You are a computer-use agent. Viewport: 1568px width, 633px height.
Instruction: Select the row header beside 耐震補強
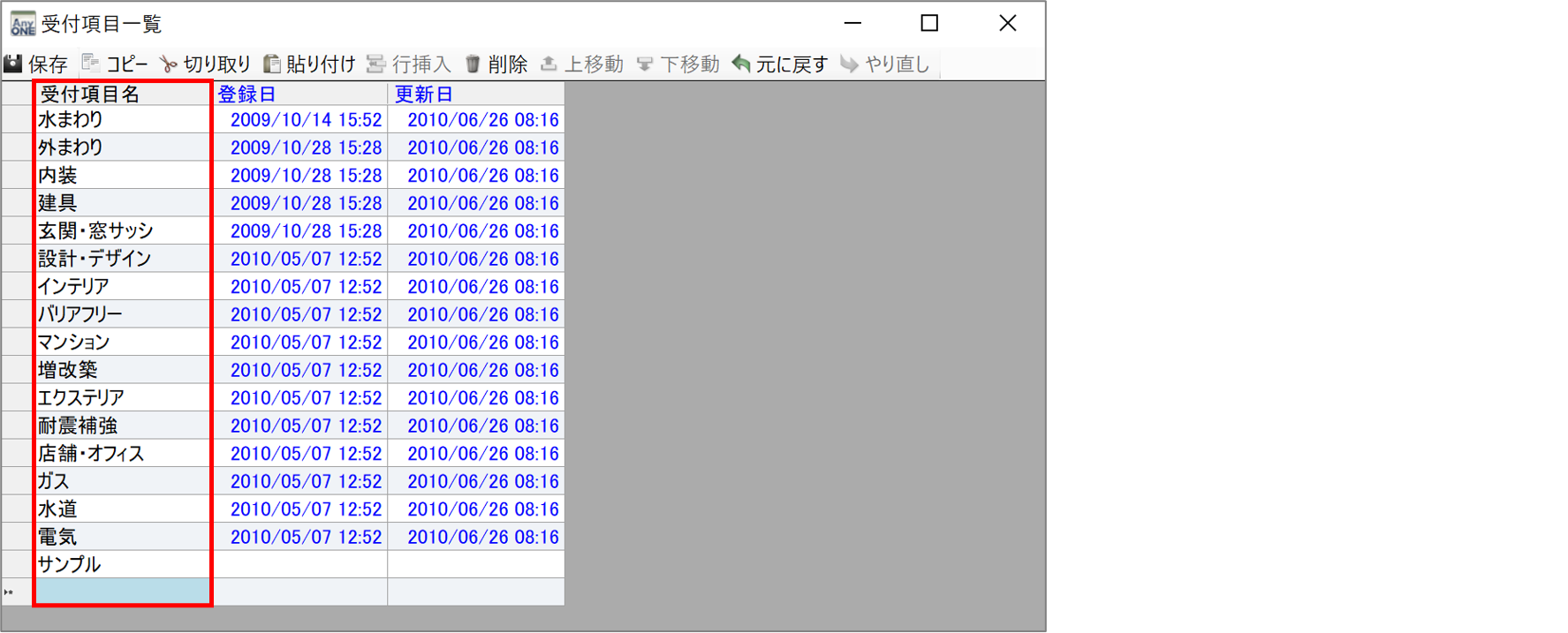click(17, 426)
